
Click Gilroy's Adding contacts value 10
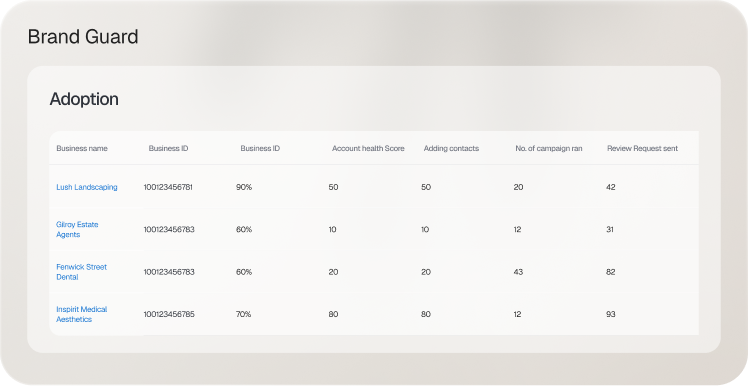(425, 230)
